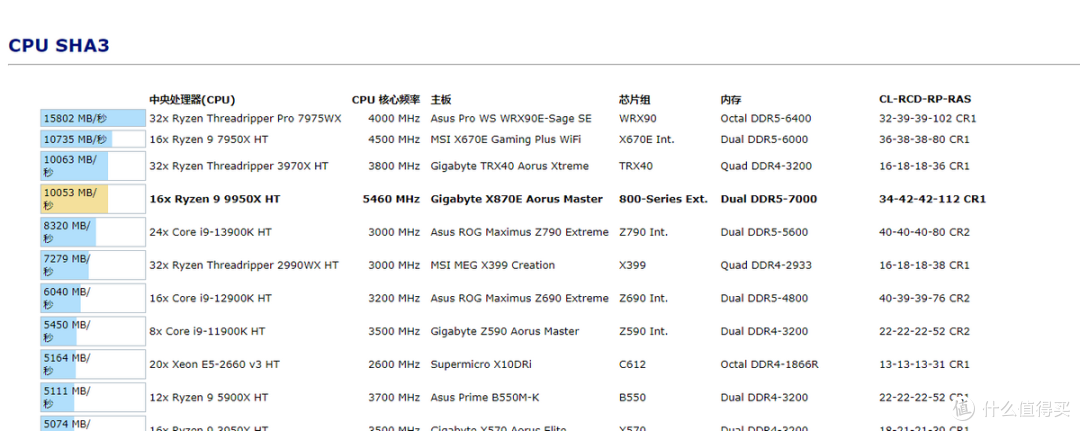Click Gigabyte Z590 Aorus Master
The height and width of the screenshot is (431, 1080).
pos(505,331)
